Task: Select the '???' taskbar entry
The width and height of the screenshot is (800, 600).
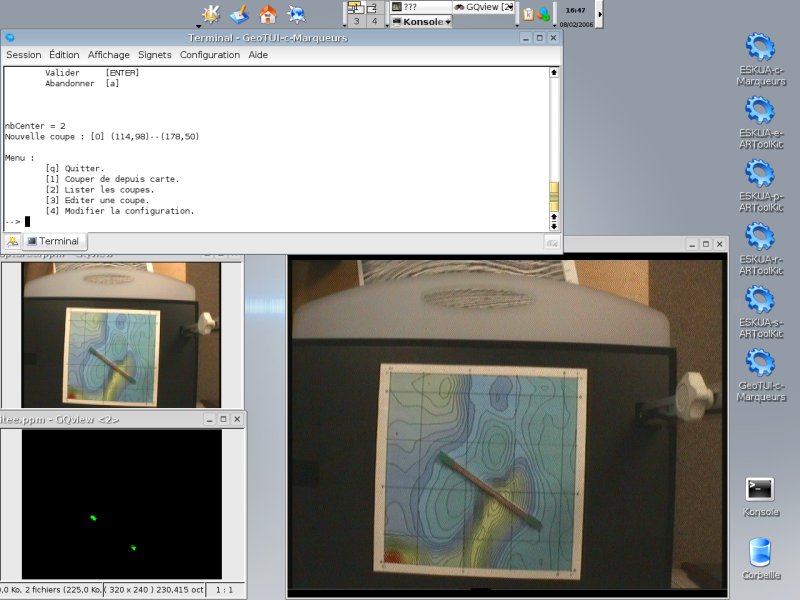Action: (421, 7)
